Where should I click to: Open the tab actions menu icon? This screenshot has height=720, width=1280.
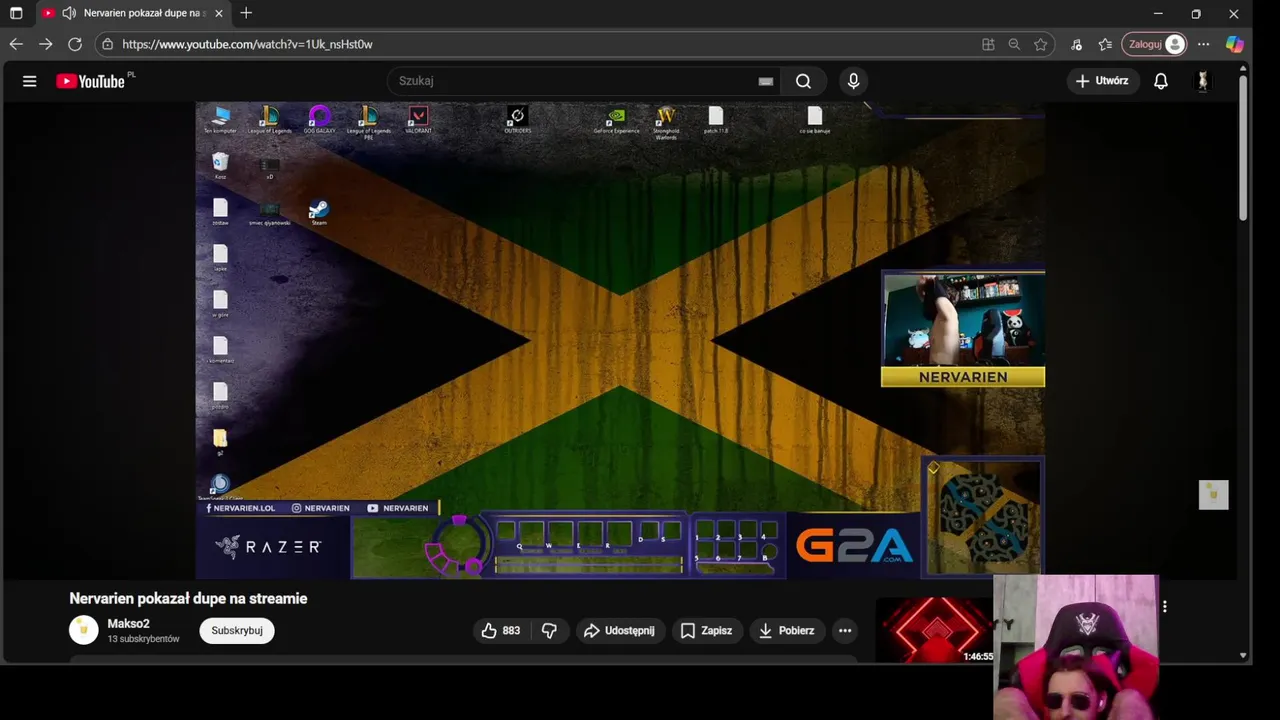tap(16, 13)
